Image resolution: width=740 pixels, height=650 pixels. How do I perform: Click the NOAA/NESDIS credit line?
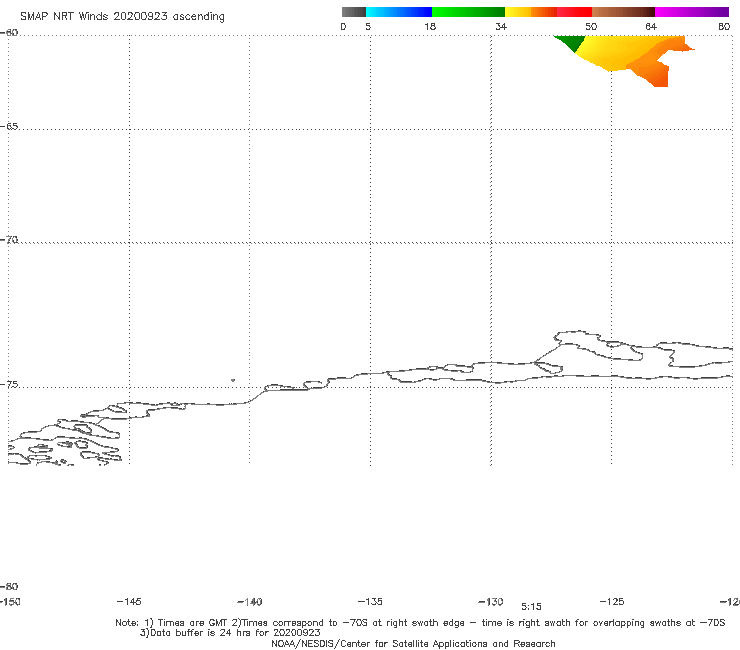(x=413, y=644)
